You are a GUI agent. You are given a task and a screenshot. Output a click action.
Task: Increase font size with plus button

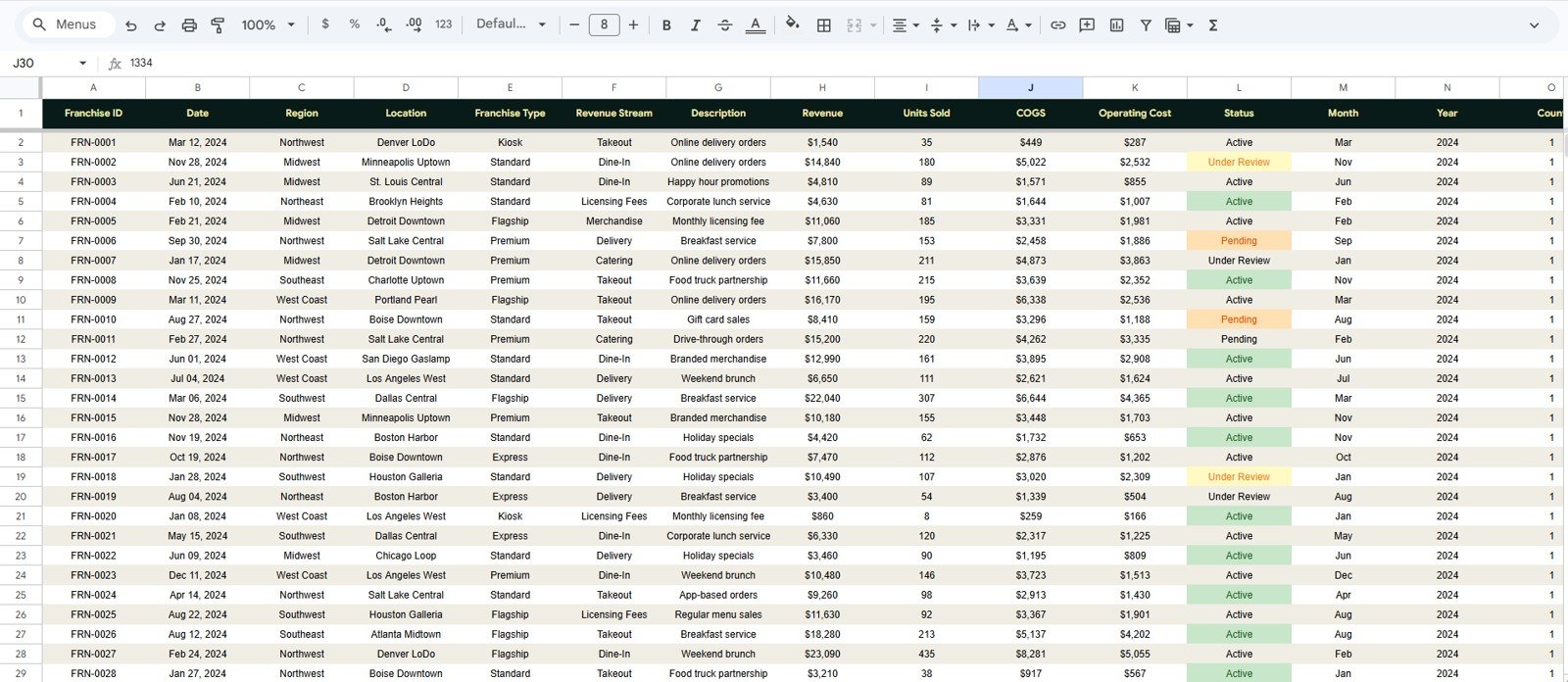click(633, 24)
